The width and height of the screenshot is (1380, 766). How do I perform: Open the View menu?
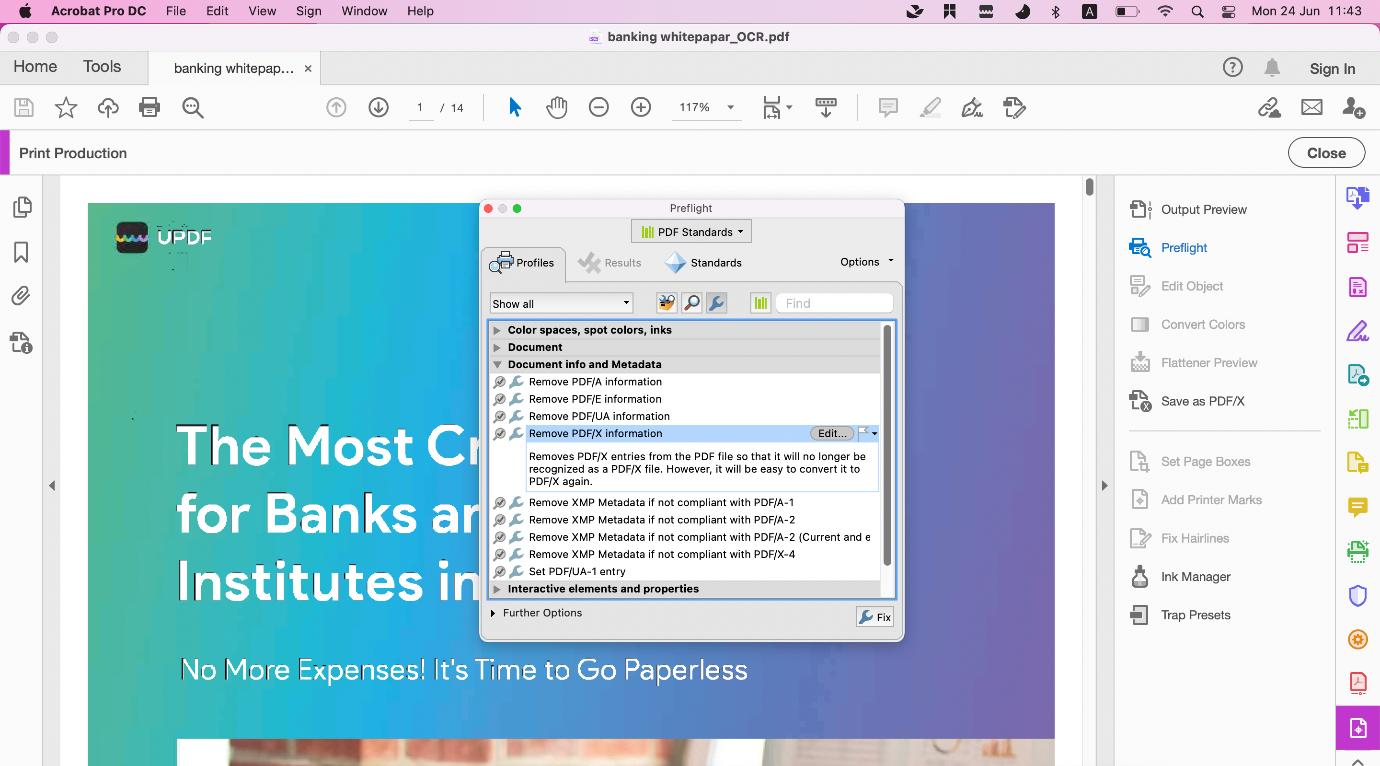[262, 11]
